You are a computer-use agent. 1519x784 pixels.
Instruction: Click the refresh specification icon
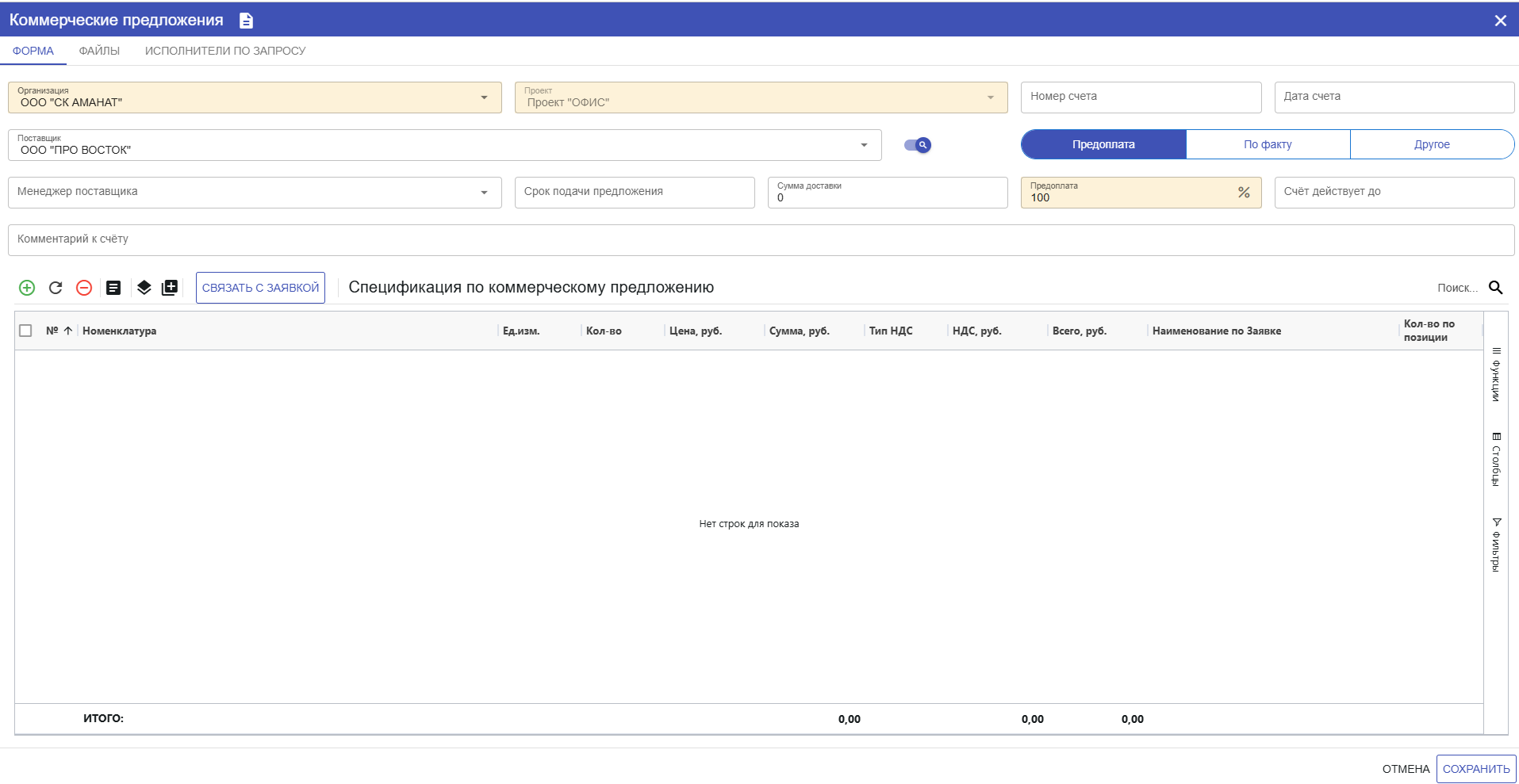click(56, 288)
